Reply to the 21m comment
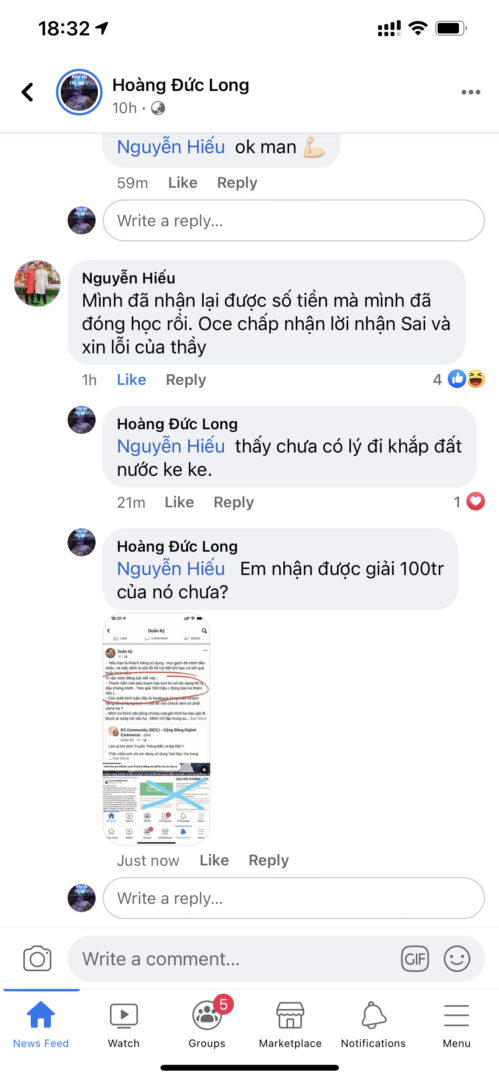Image resolution: width=499 pixels, height=1080 pixels. [x=234, y=502]
